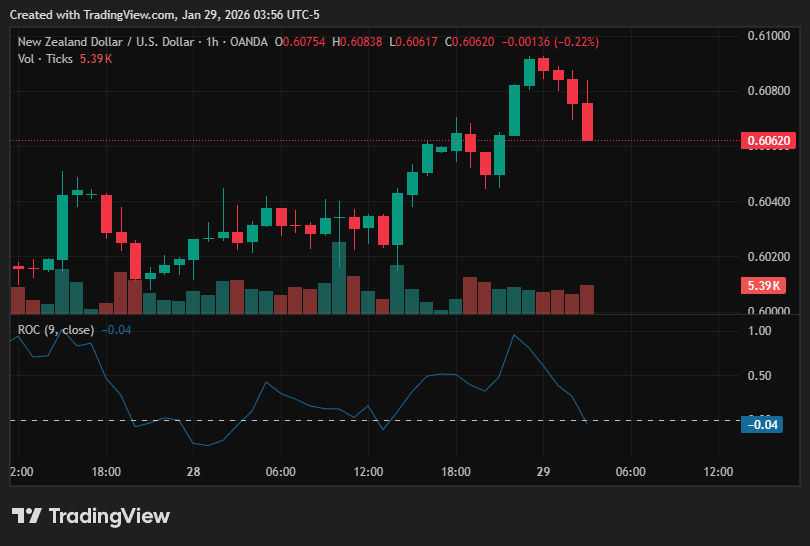The width and height of the screenshot is (810, 546).
Task: Click the 5.39K volume price tag
Action: pos(763,285)
